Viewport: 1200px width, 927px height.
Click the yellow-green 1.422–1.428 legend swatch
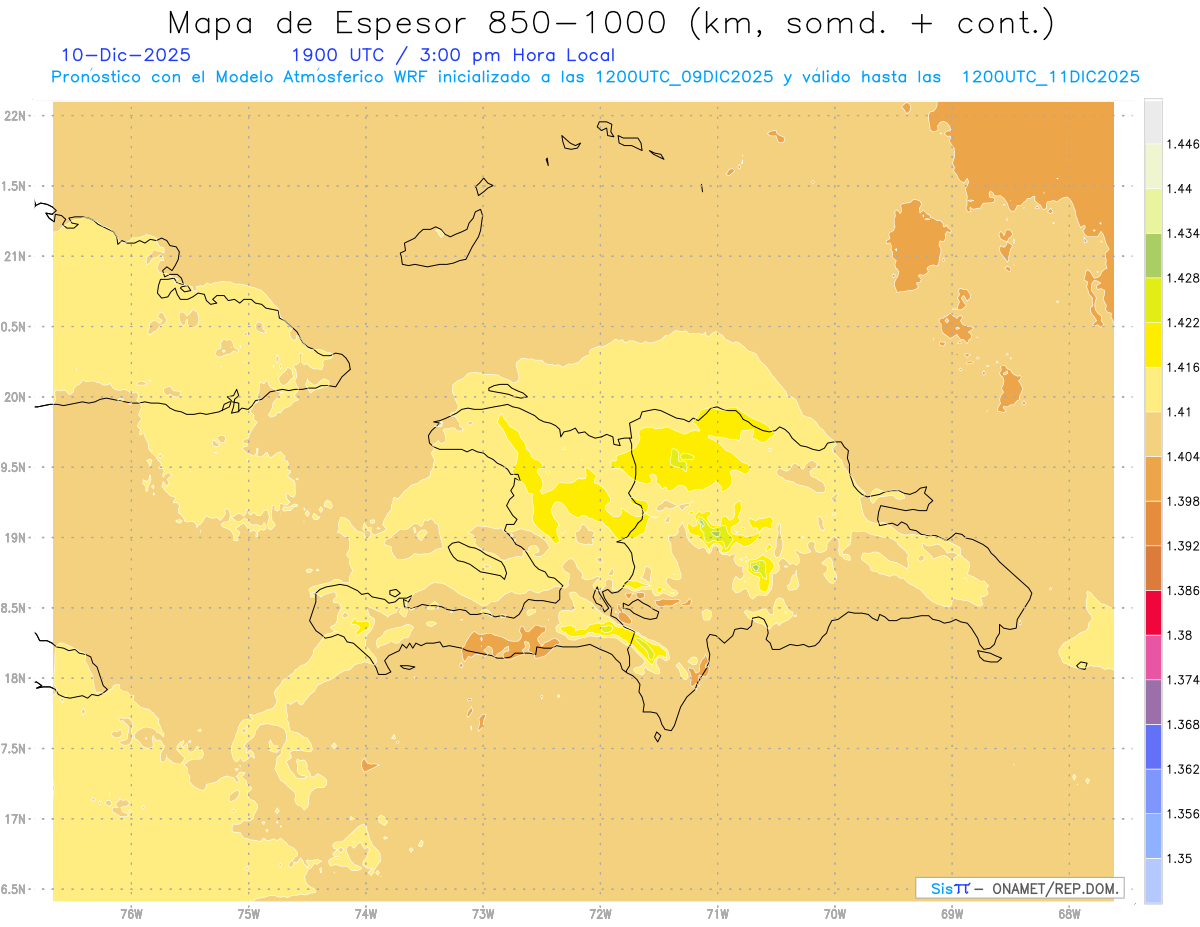(1153, 300)
